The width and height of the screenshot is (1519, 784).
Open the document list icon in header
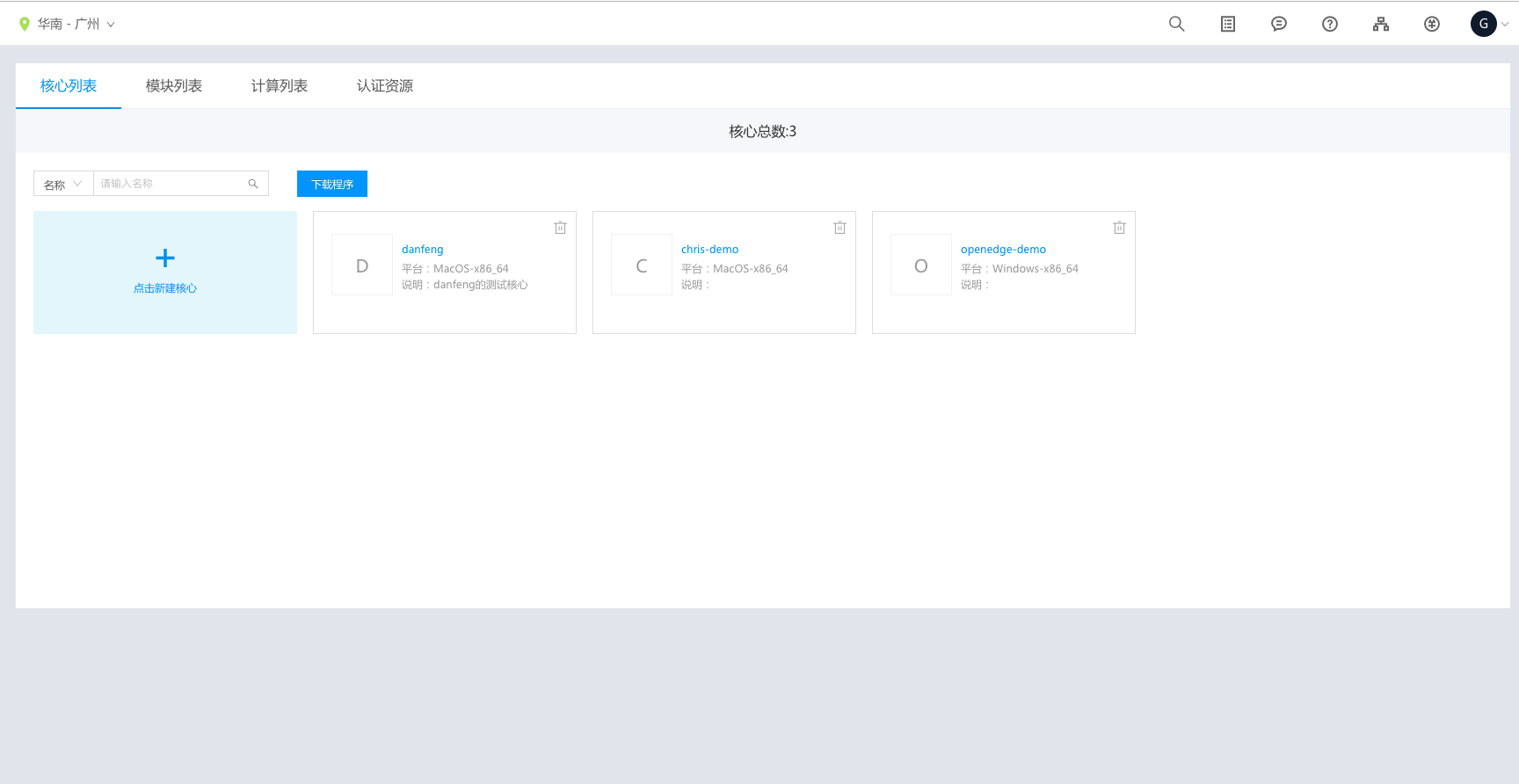tap(1227, 24)
